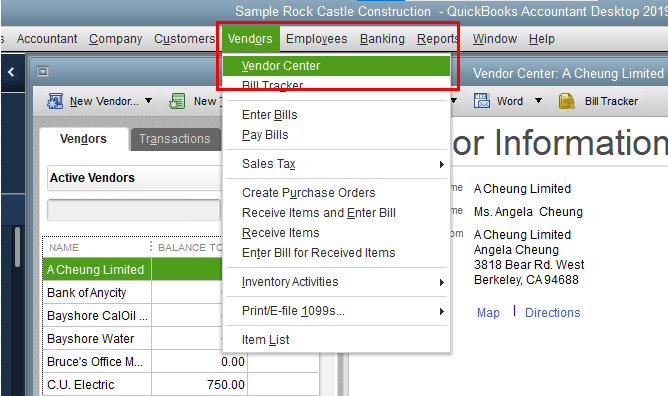The height and width of the screenshot is (396, 668).
Task: Select Bill Tracker in the Vendors menu
Action: [x=337, y=86]
